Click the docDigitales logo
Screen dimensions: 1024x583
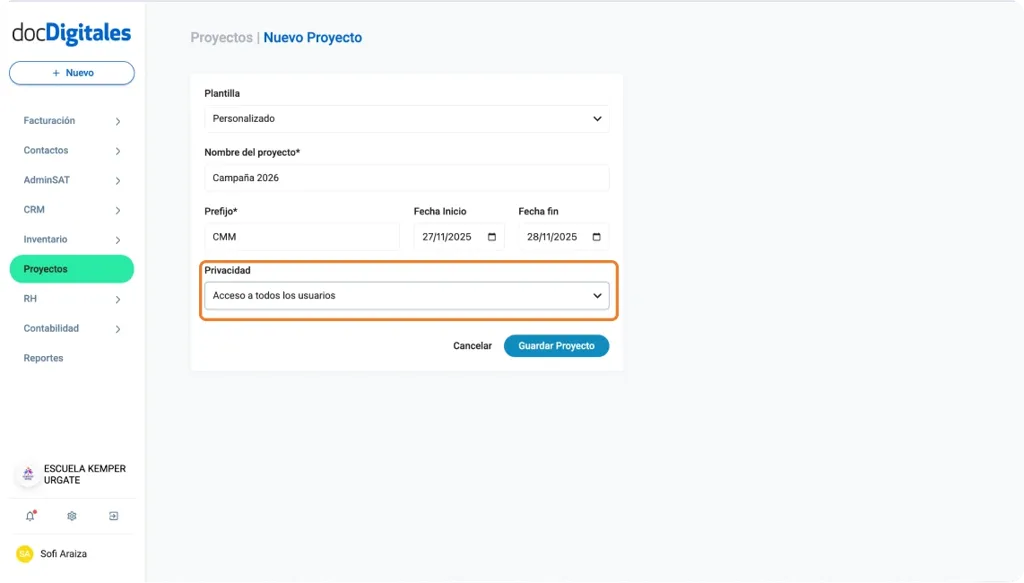70,33
